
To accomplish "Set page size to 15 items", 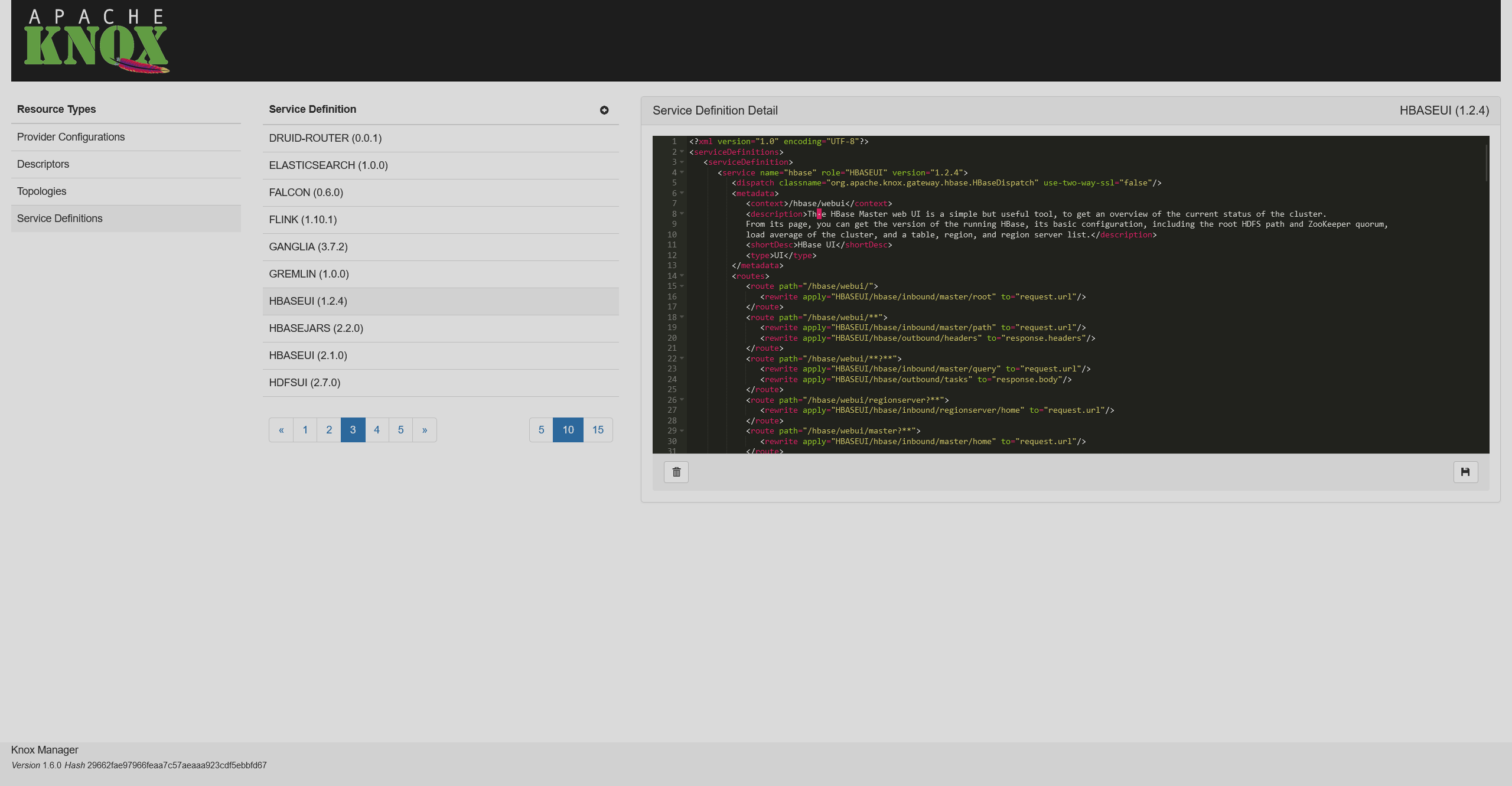I will 598,430.
